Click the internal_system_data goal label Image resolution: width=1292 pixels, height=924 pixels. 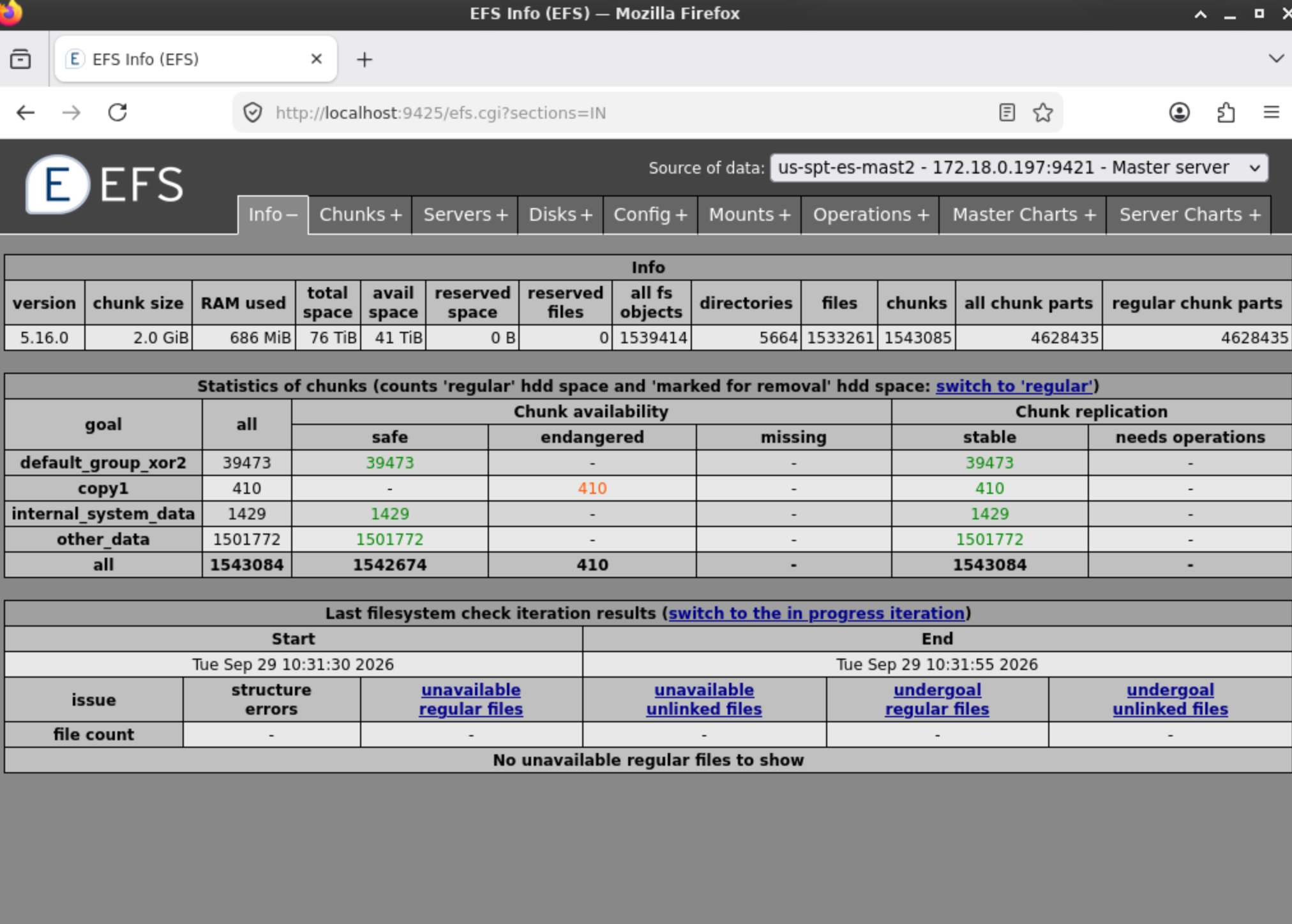(103, 514)
